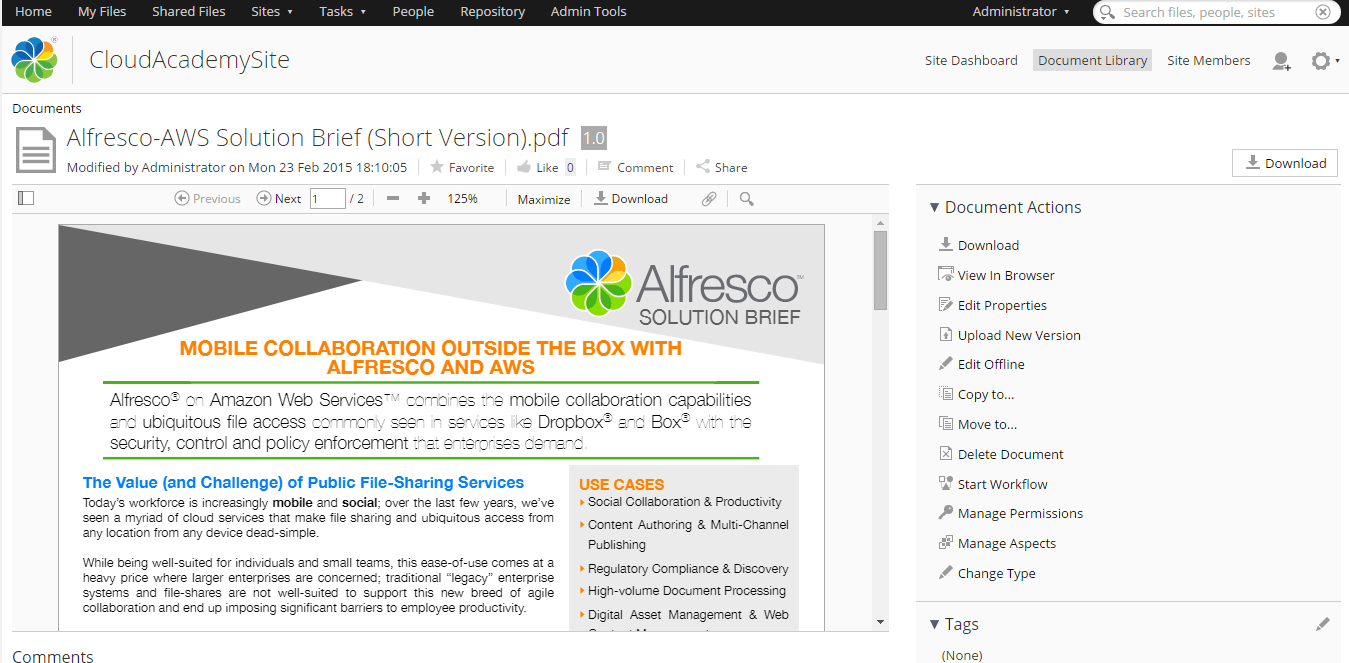1349x663 pixels.
Task: Click the Administrator modifier link
Action: point(184,168)
